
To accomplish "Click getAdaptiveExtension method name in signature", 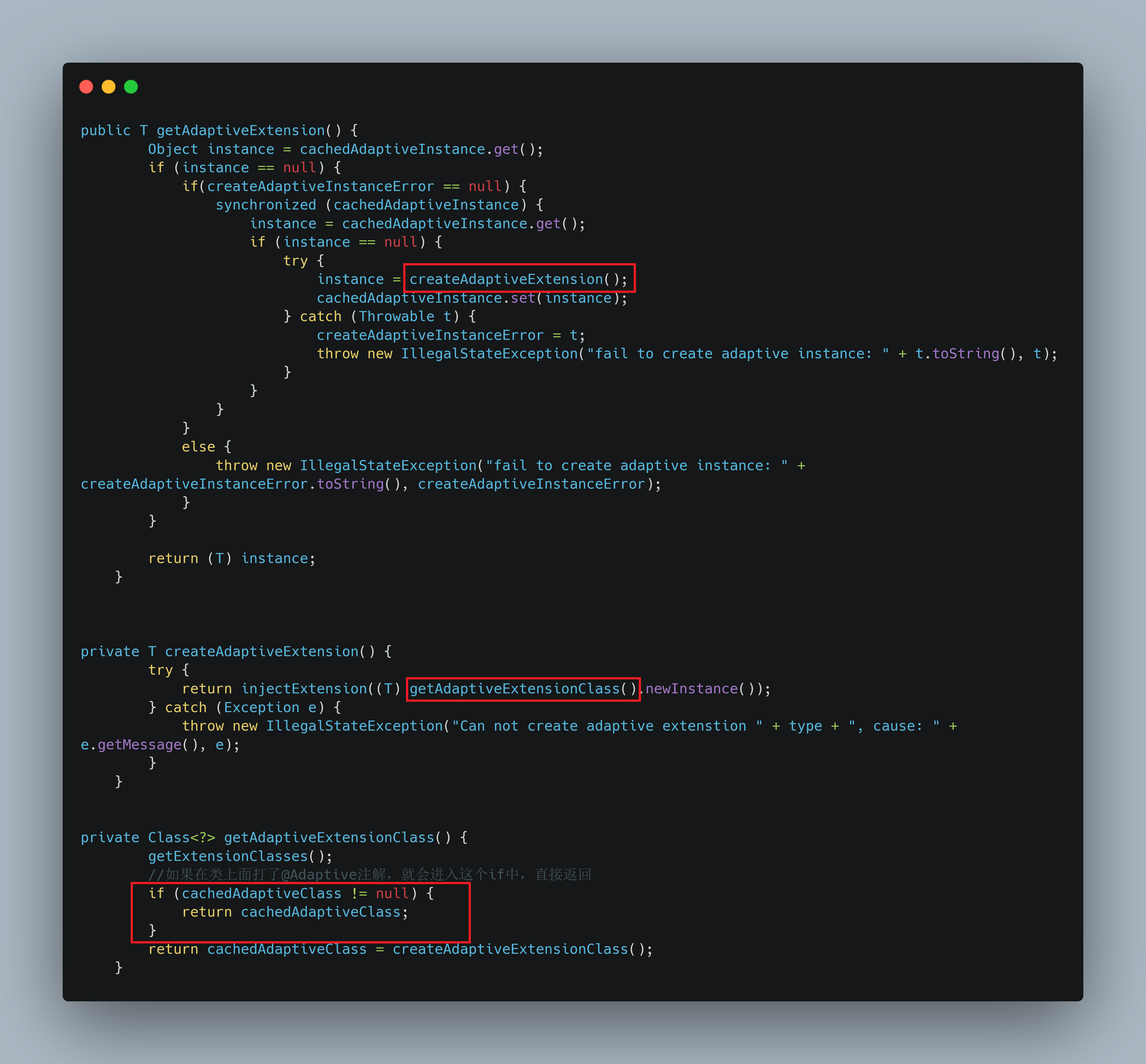I will (x=240, y=131).
